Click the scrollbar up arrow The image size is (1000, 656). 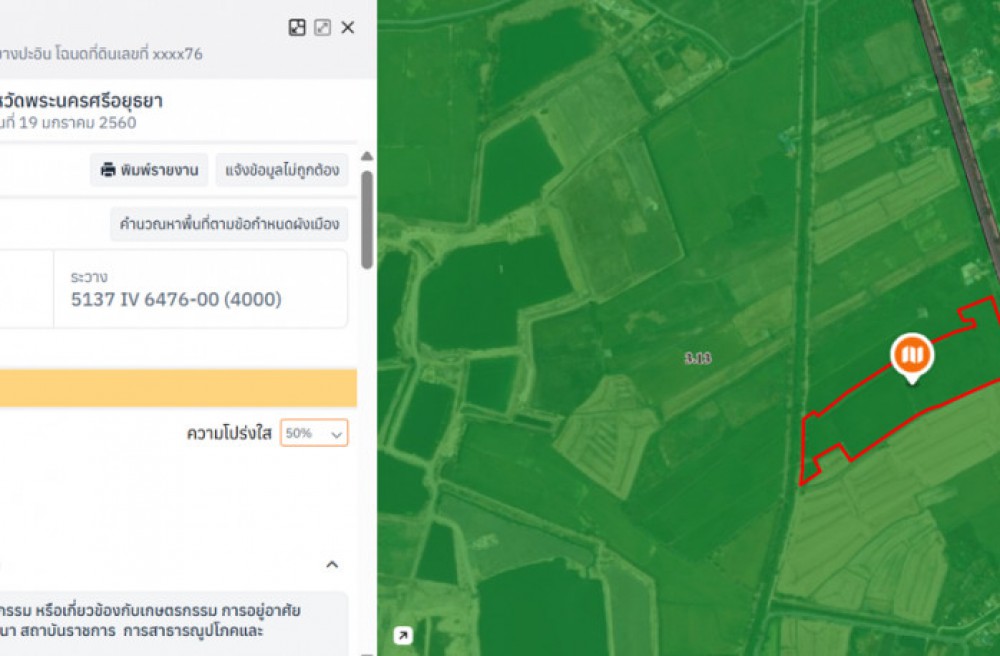point(367,157)
